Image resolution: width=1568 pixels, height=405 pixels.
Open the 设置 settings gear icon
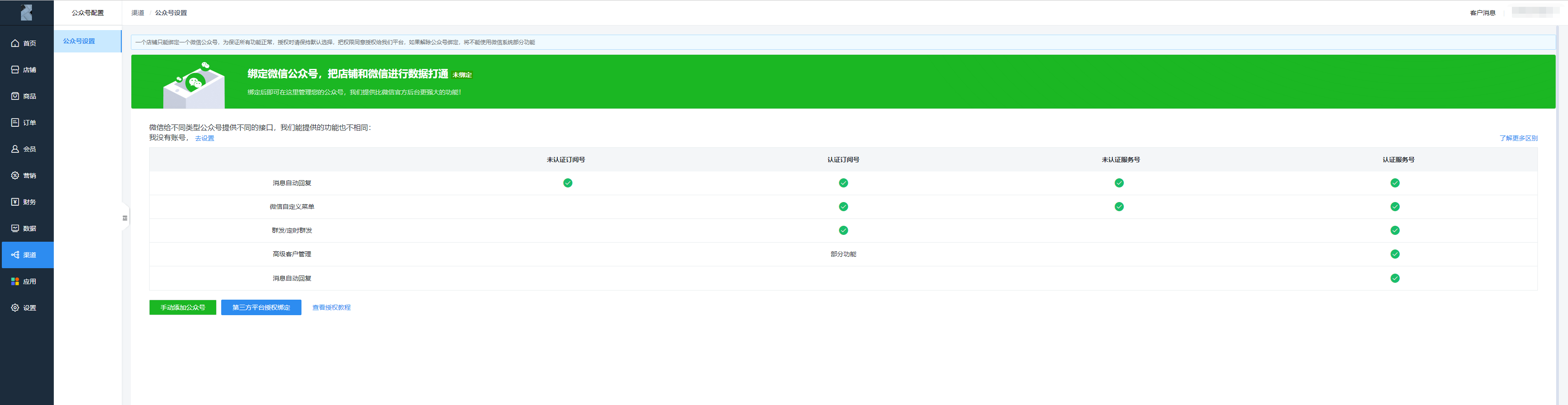coord(15,308)
